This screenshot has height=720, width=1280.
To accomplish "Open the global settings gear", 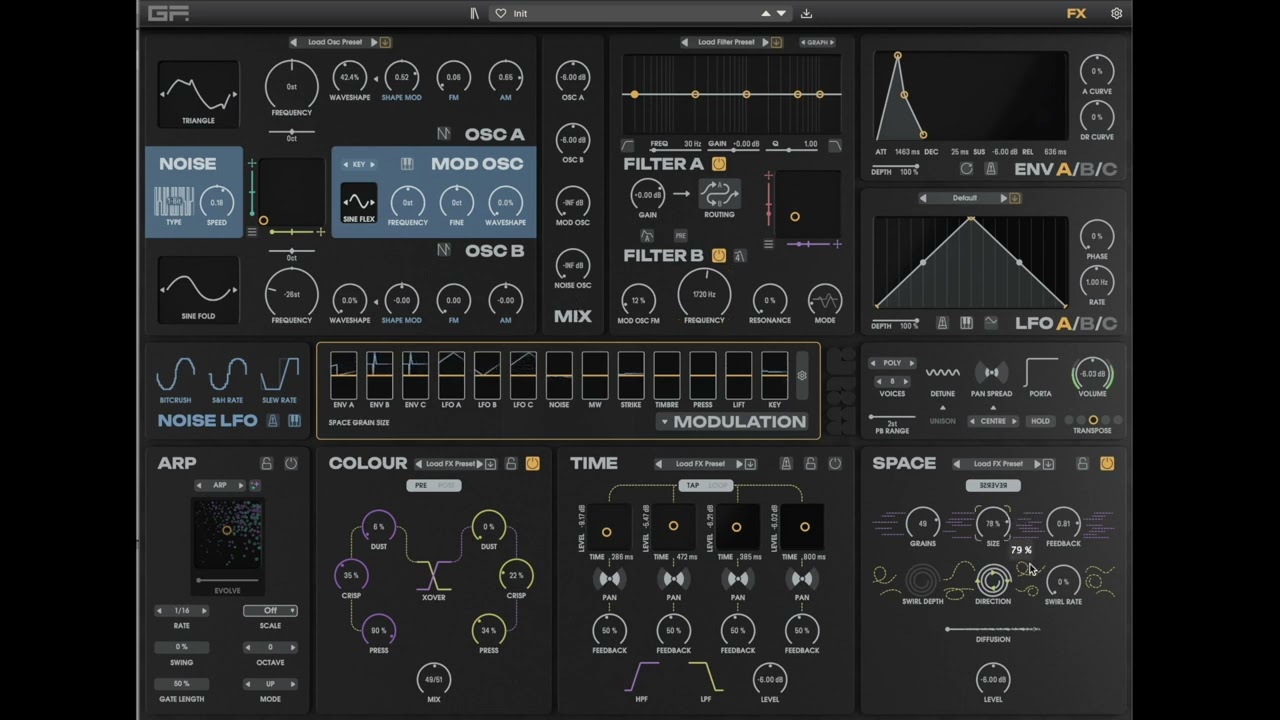I will click(x=1116, y=14).
